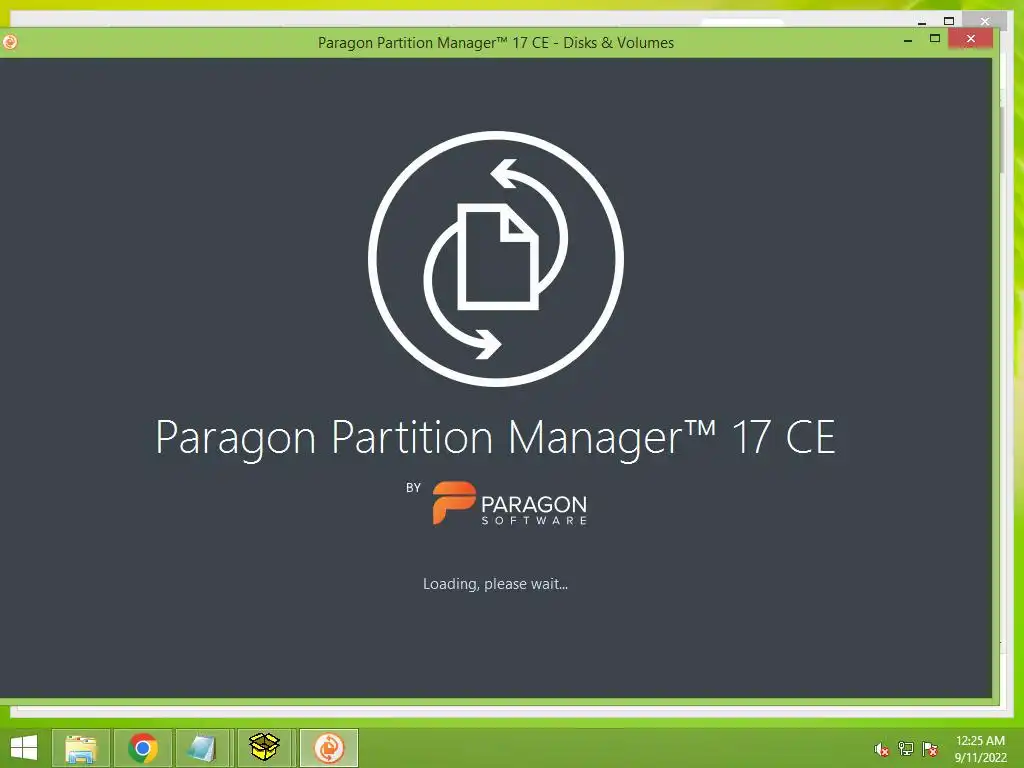Screen dimensions: 1024x768
Task: Open the Windows Start button
Action: click(24, 748)
